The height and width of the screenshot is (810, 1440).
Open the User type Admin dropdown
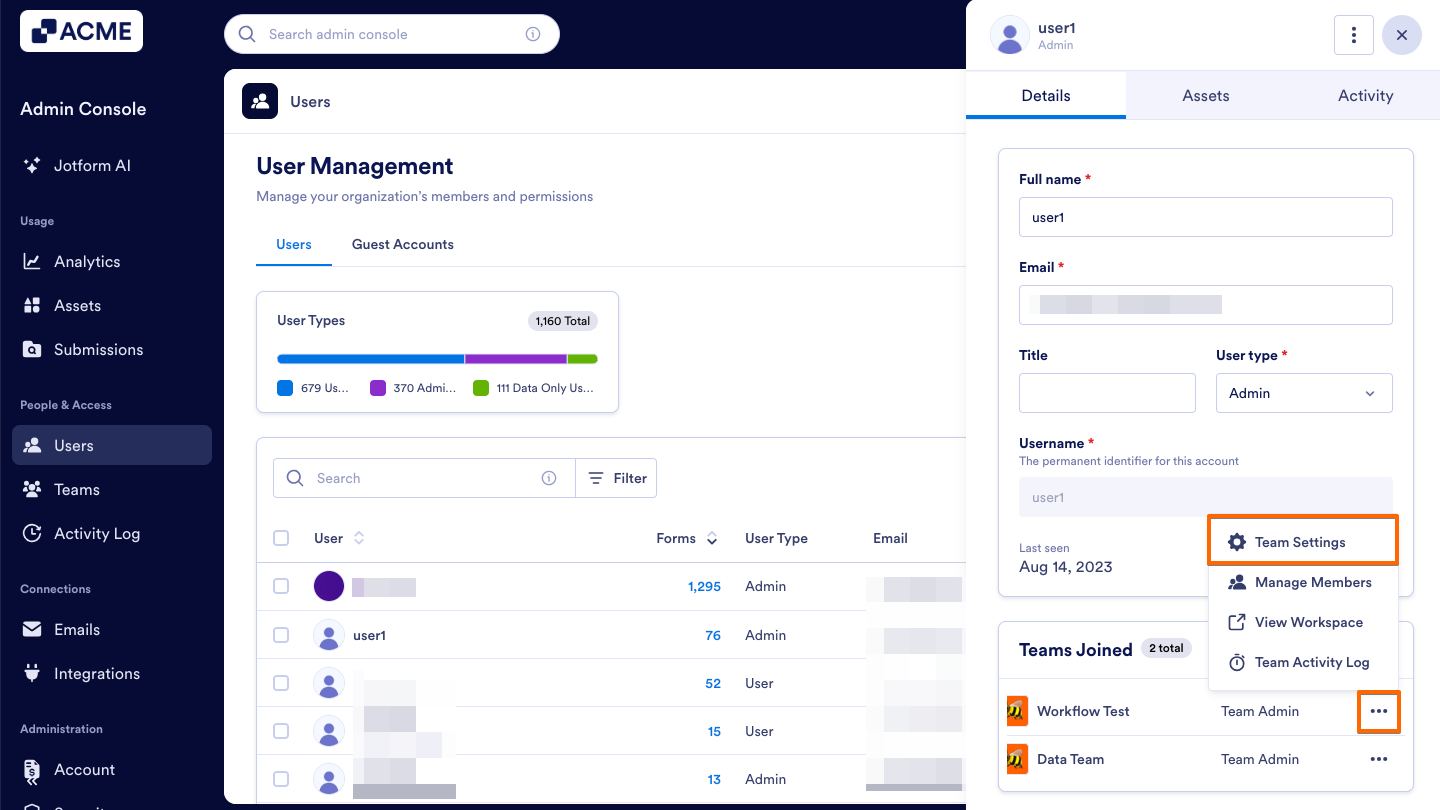click(x=1304, y=393)
